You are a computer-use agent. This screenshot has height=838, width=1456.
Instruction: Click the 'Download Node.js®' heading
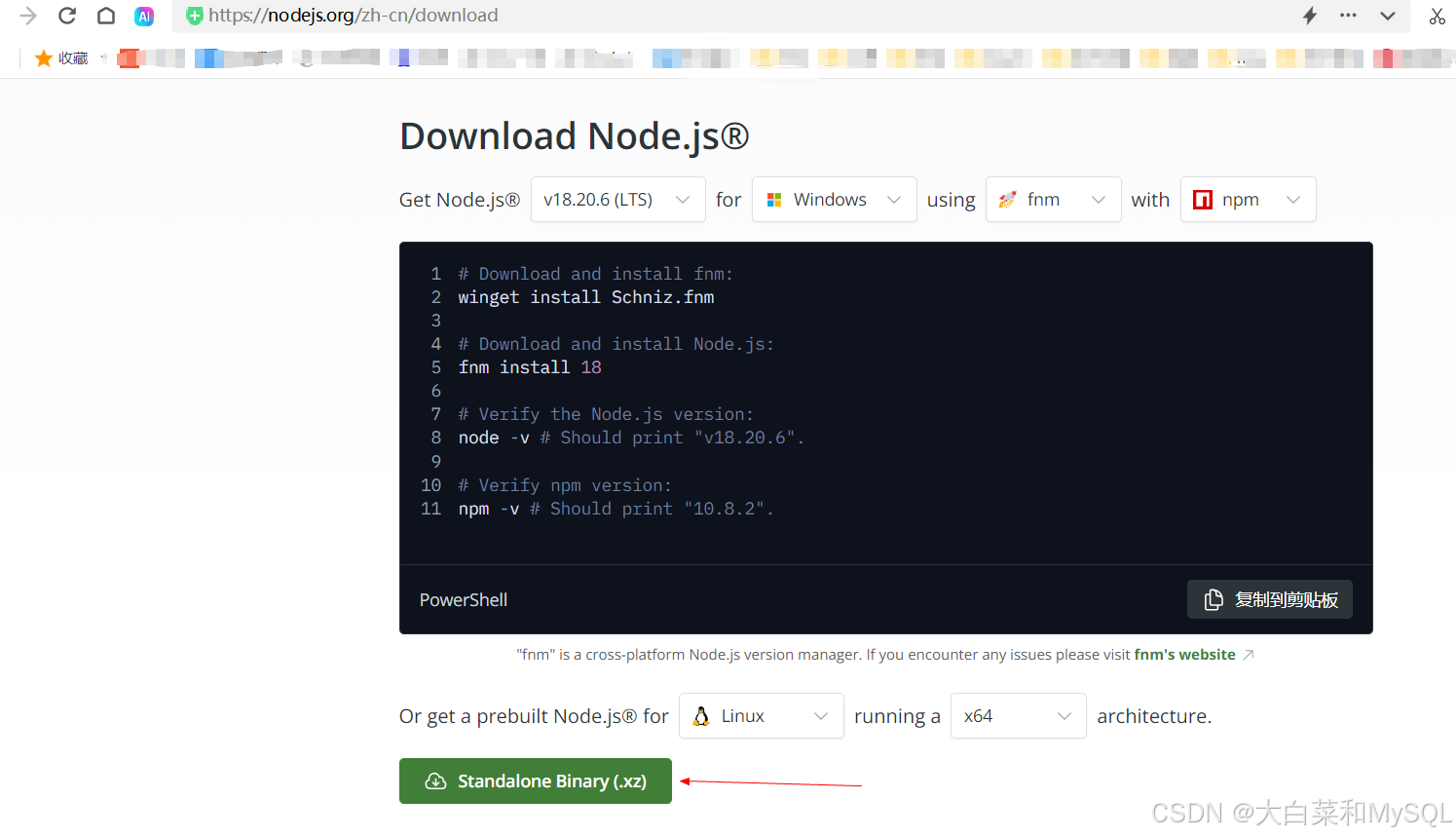coord(575,136)
